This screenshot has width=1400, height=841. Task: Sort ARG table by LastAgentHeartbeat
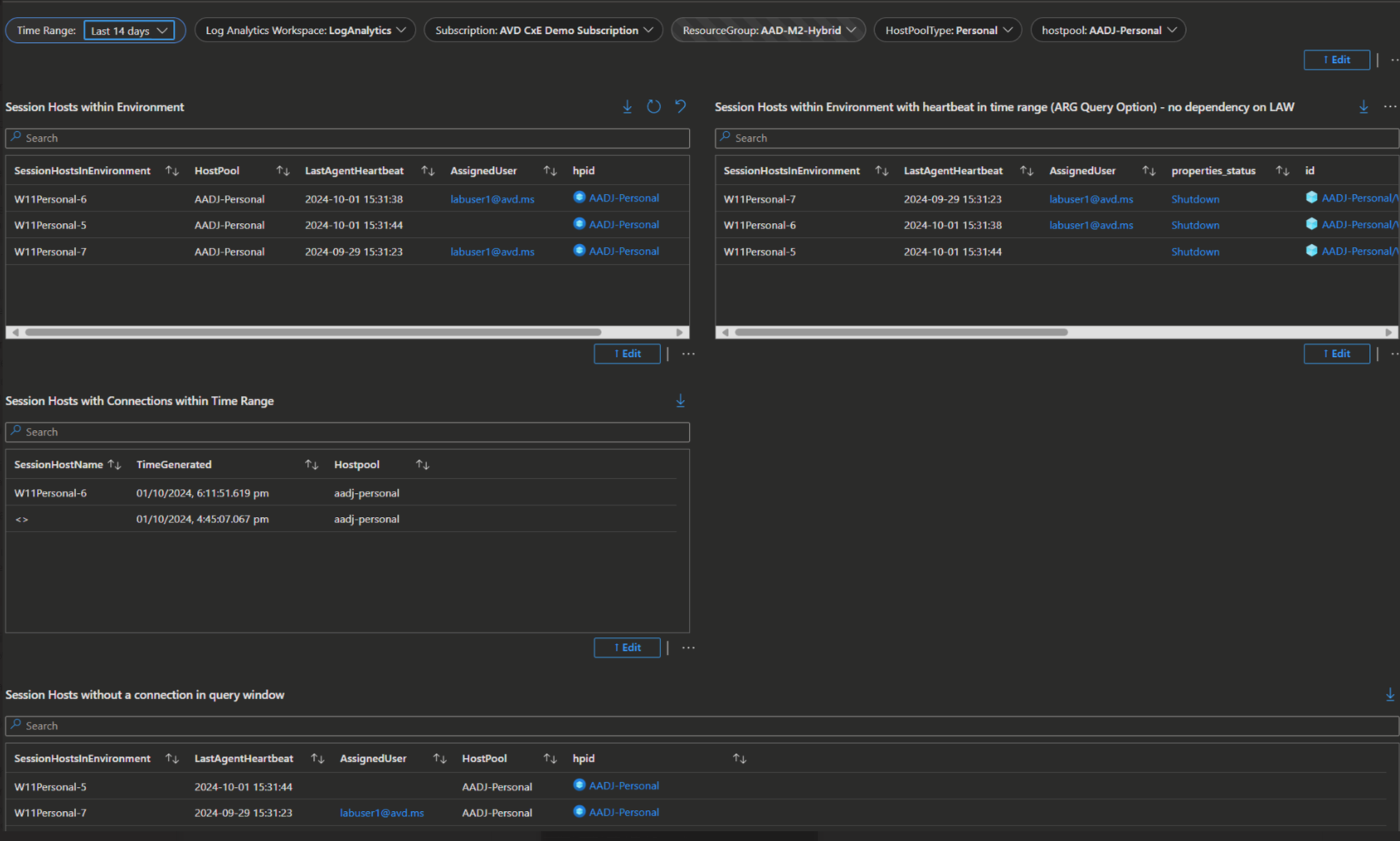1026,171
